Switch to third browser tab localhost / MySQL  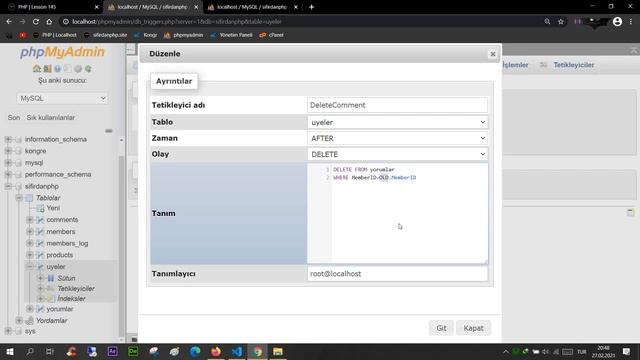(x=252, y=7)
